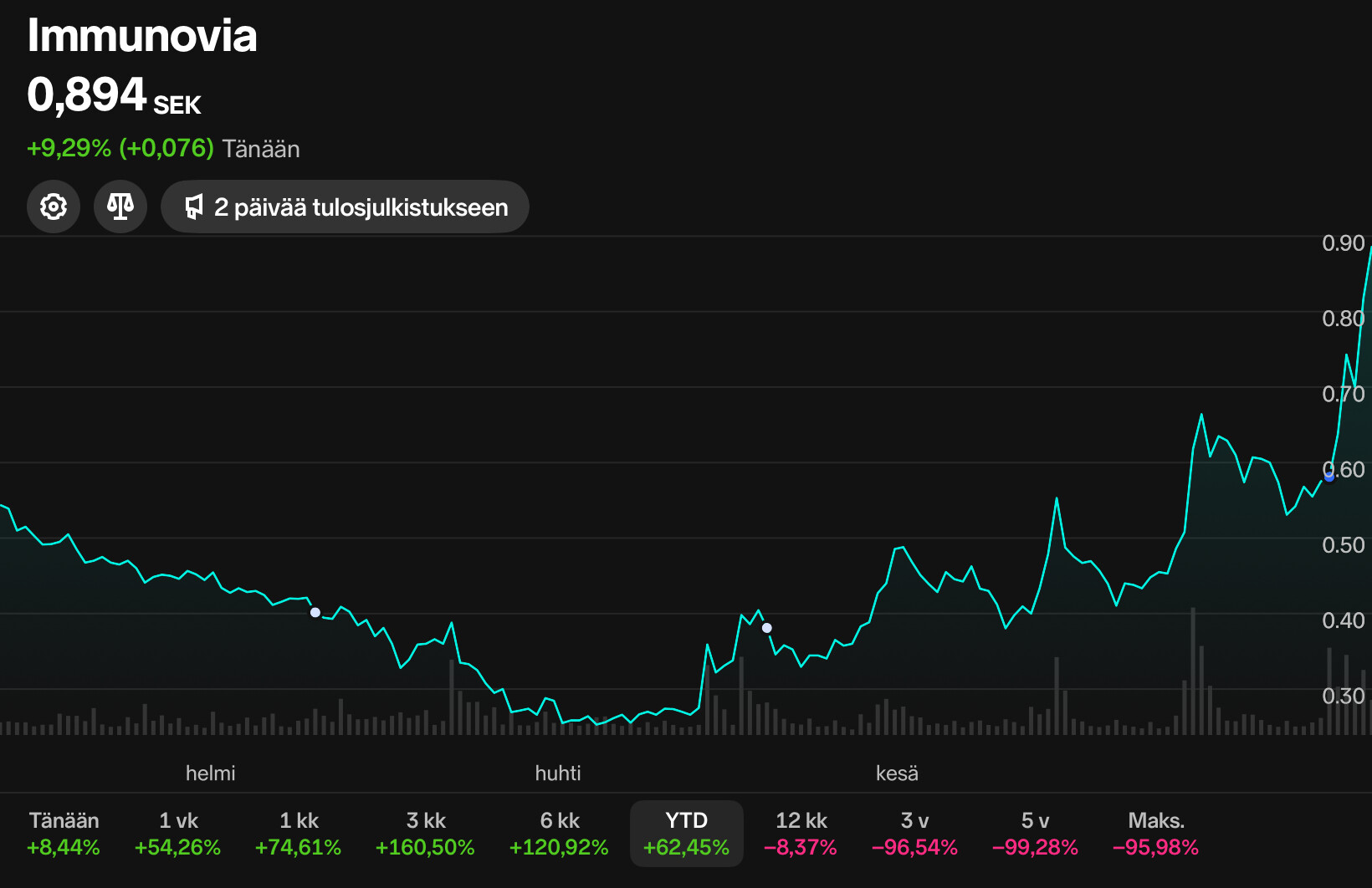Click white event marker near helmi
The height and width of the screenshot is (888, 1372).
315,613
